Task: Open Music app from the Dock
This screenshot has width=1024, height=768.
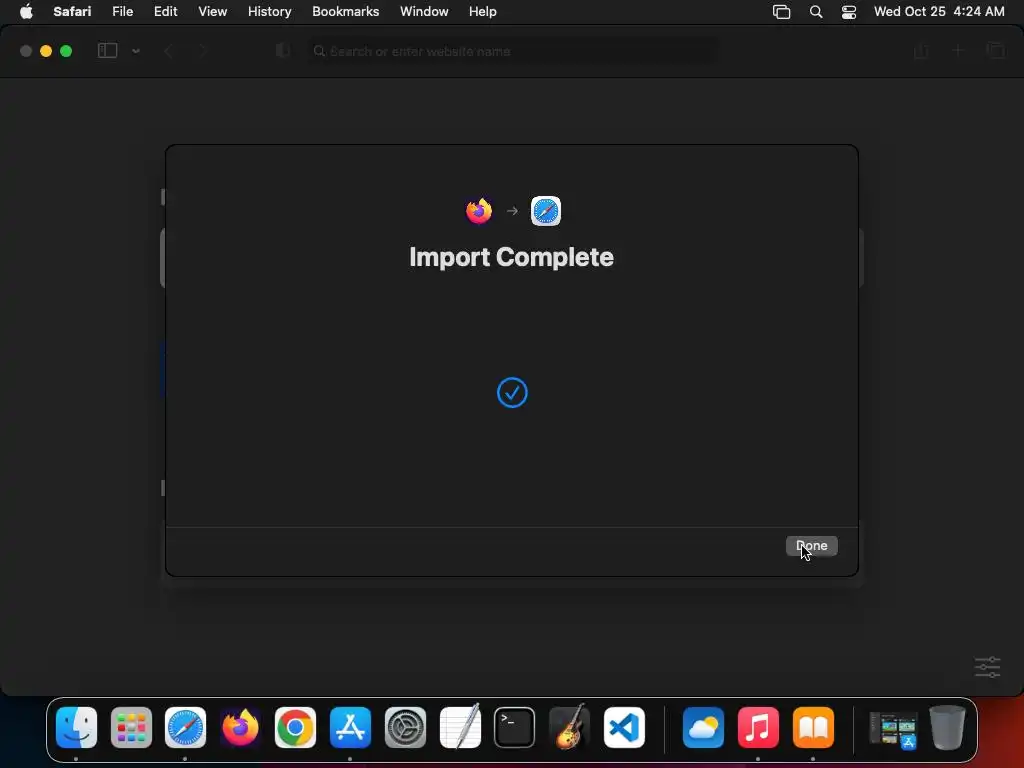Action: [758, 727]
